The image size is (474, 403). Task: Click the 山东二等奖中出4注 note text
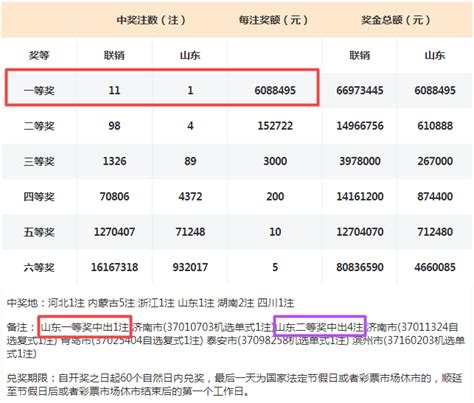pos(320,327)
